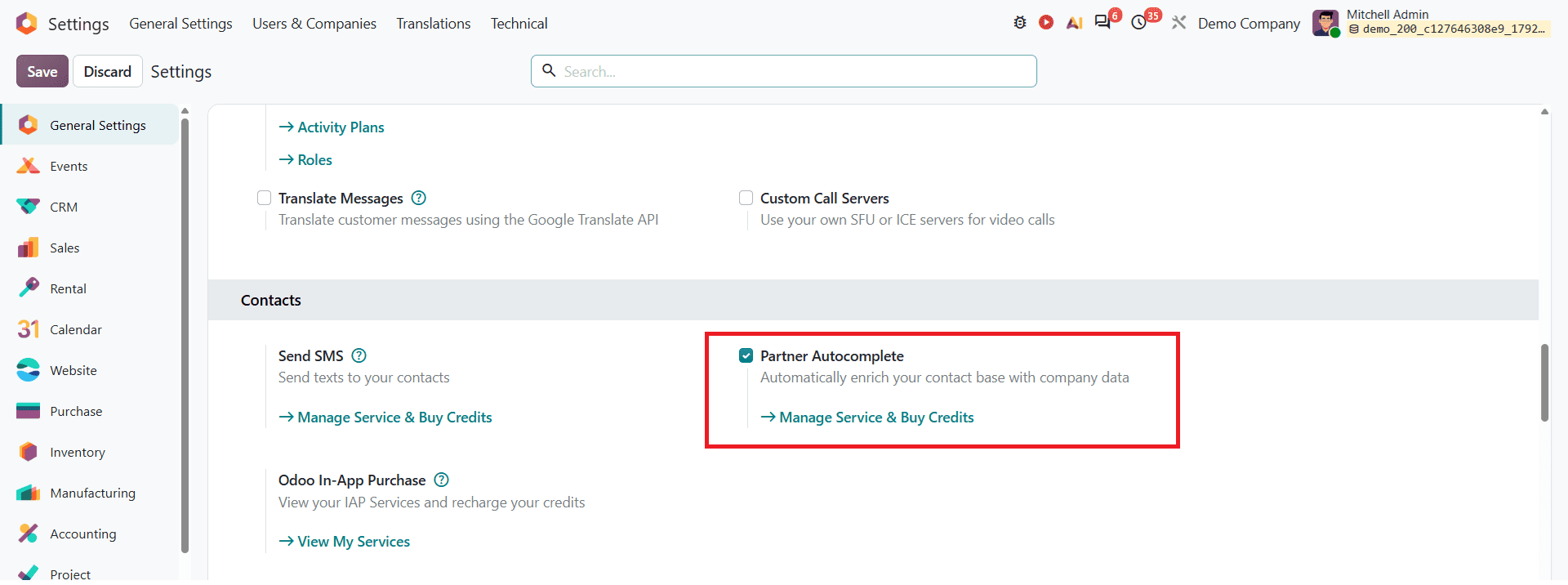The width and height of the screenshot is (1568, 585).
Task: Open the activities clock icon
Action: 1139,23
